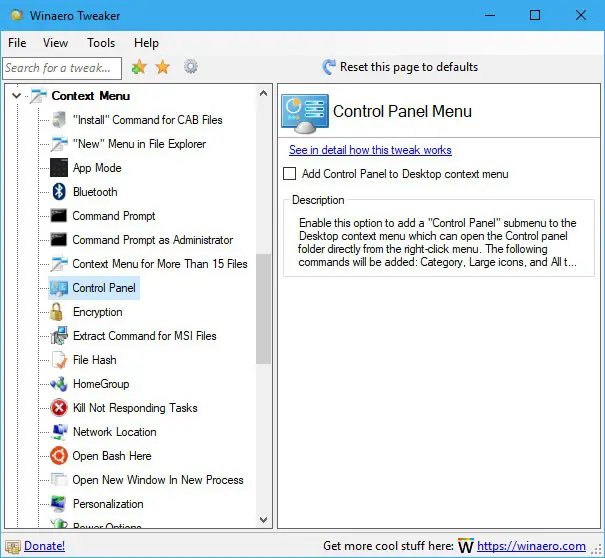Open the Help menu

pyautogui.click(x=146, y=43)
